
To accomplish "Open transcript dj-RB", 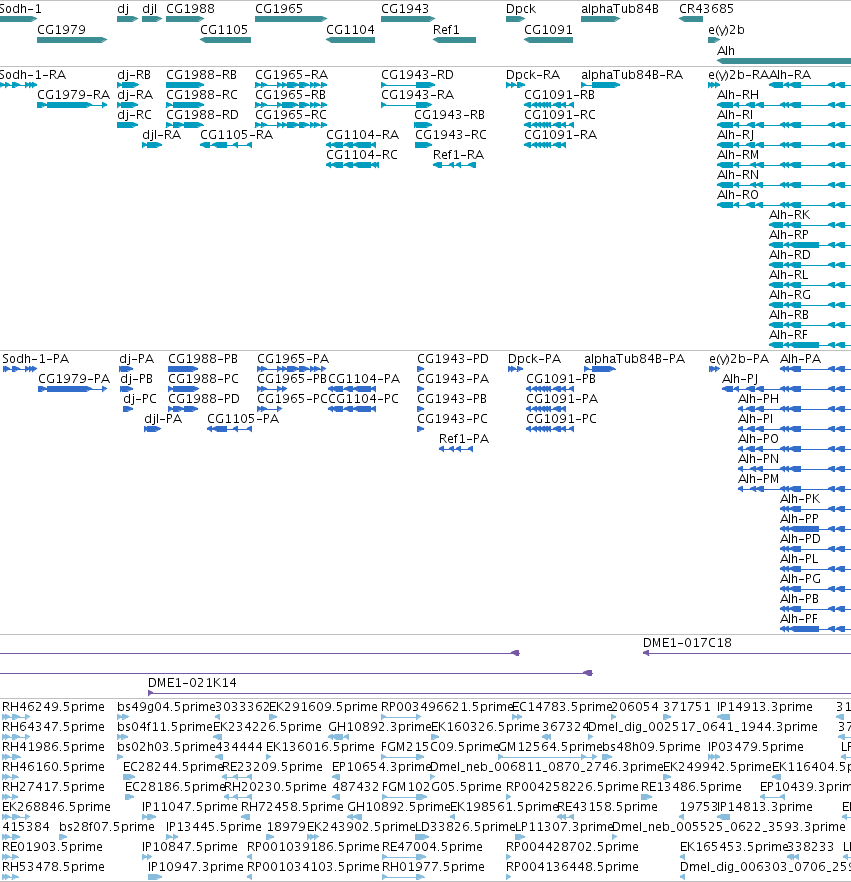I will click(128, 85).
